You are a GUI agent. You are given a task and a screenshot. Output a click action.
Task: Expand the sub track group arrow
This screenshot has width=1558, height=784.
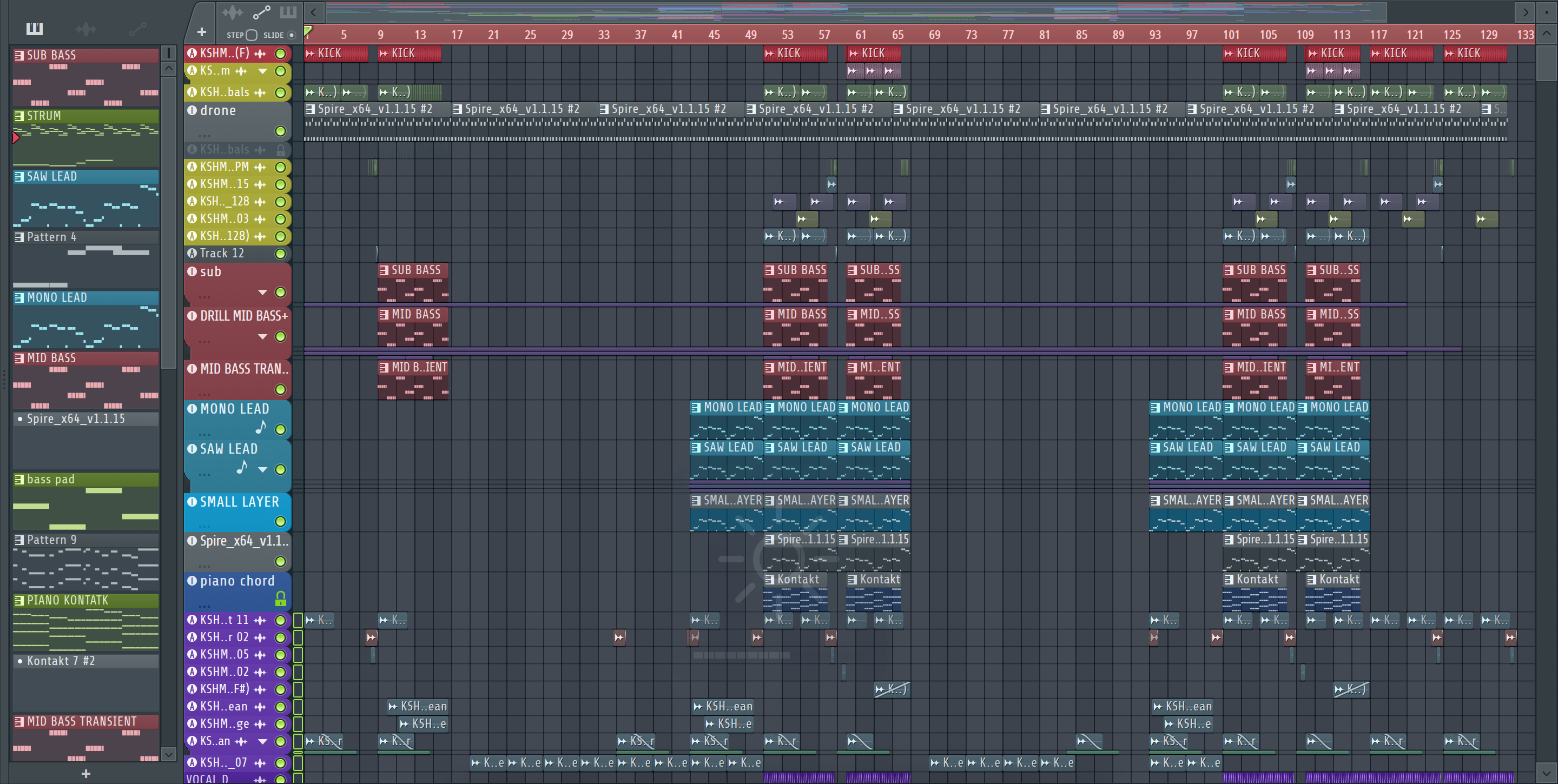[x=262, y=293]
